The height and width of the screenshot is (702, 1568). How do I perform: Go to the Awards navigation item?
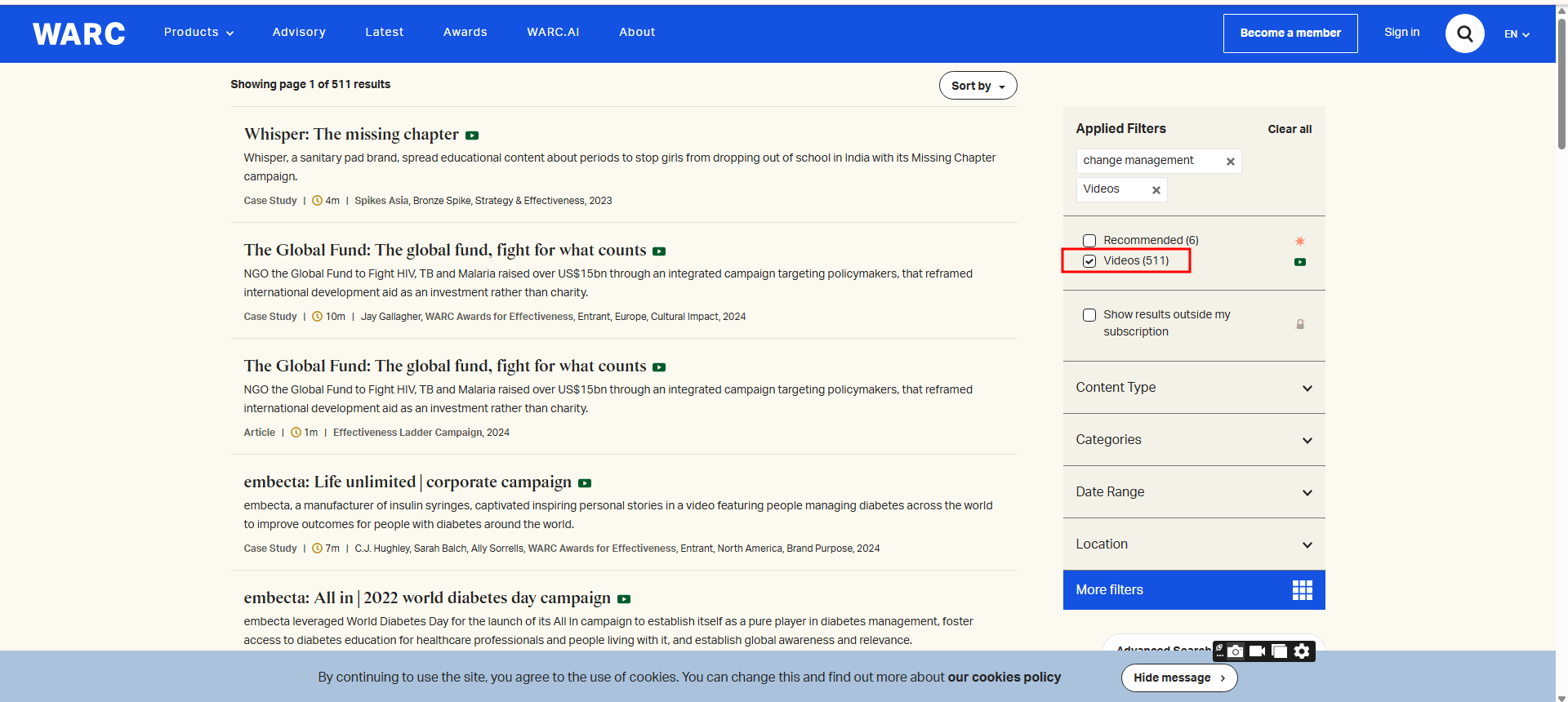[x=465, y=33]
